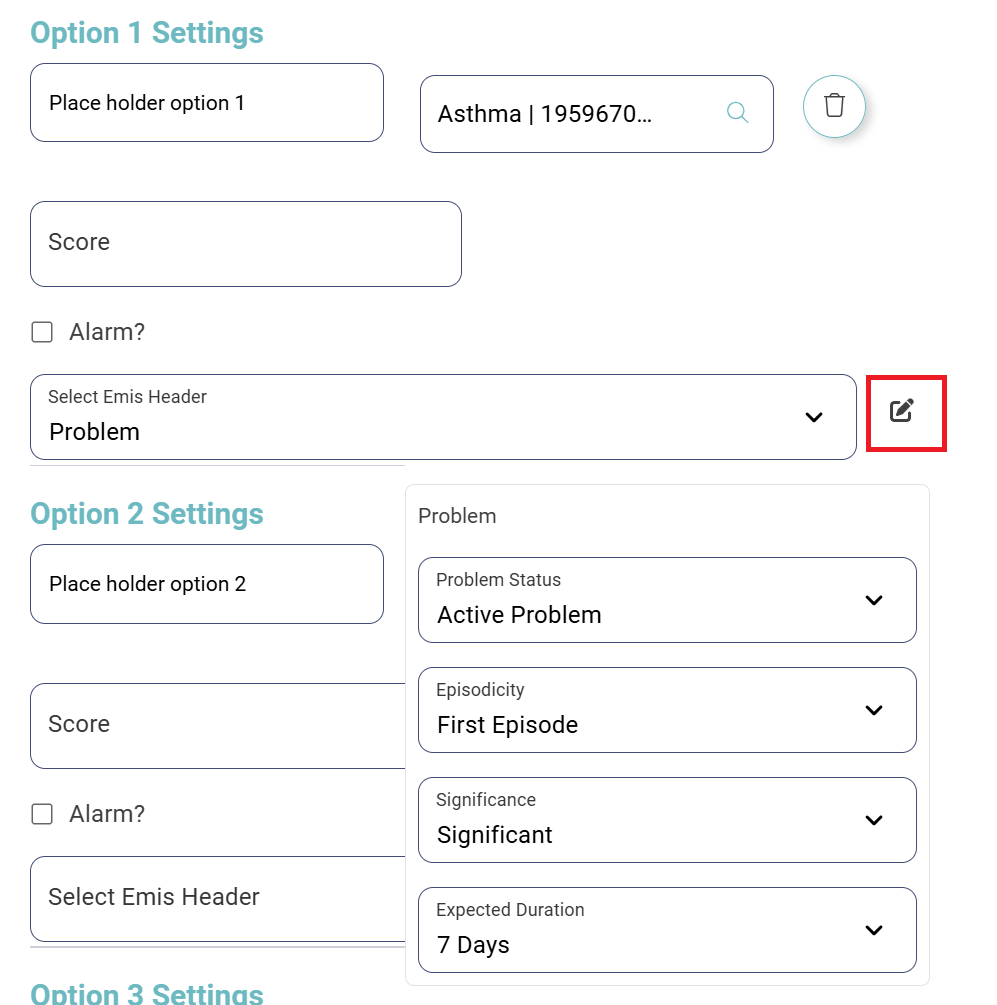Open the Select Emis Header dropdown showing Problem
This screenshot has width=997, height=1005.
click(x=443, y=417)
